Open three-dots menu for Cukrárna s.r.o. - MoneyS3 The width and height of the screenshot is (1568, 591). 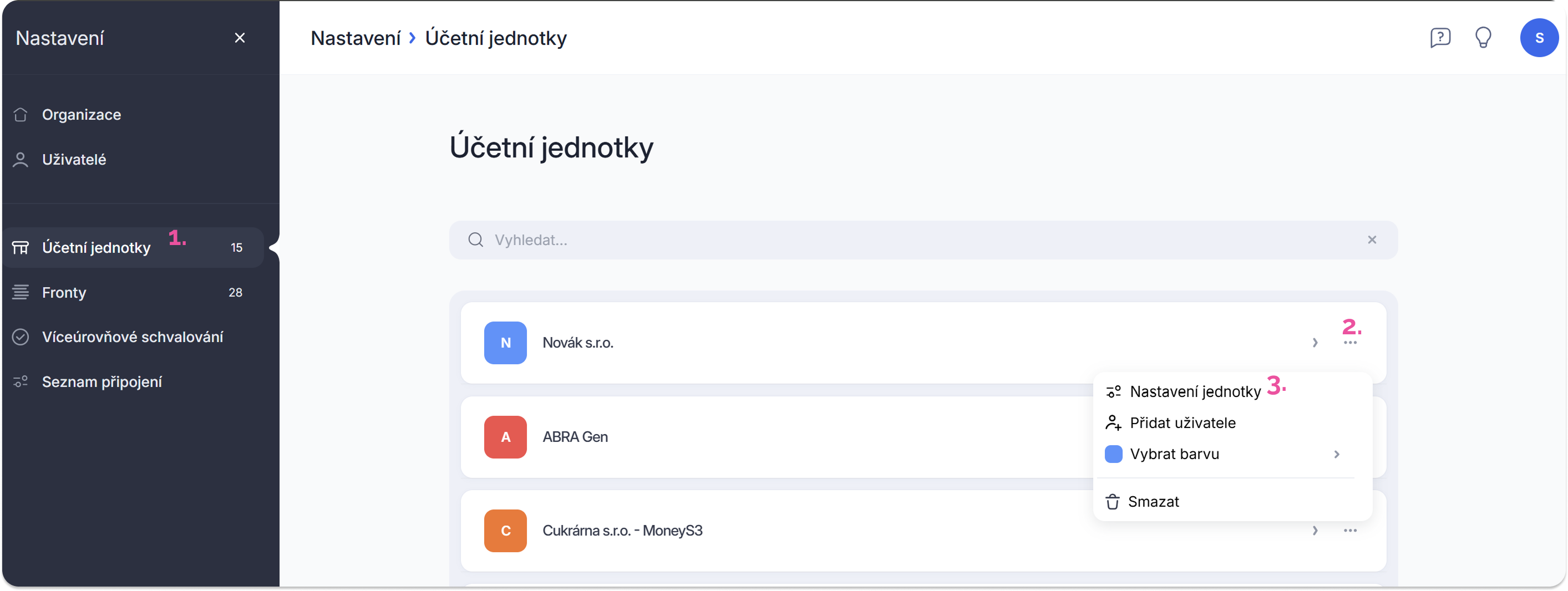[x=1349, y=531]
